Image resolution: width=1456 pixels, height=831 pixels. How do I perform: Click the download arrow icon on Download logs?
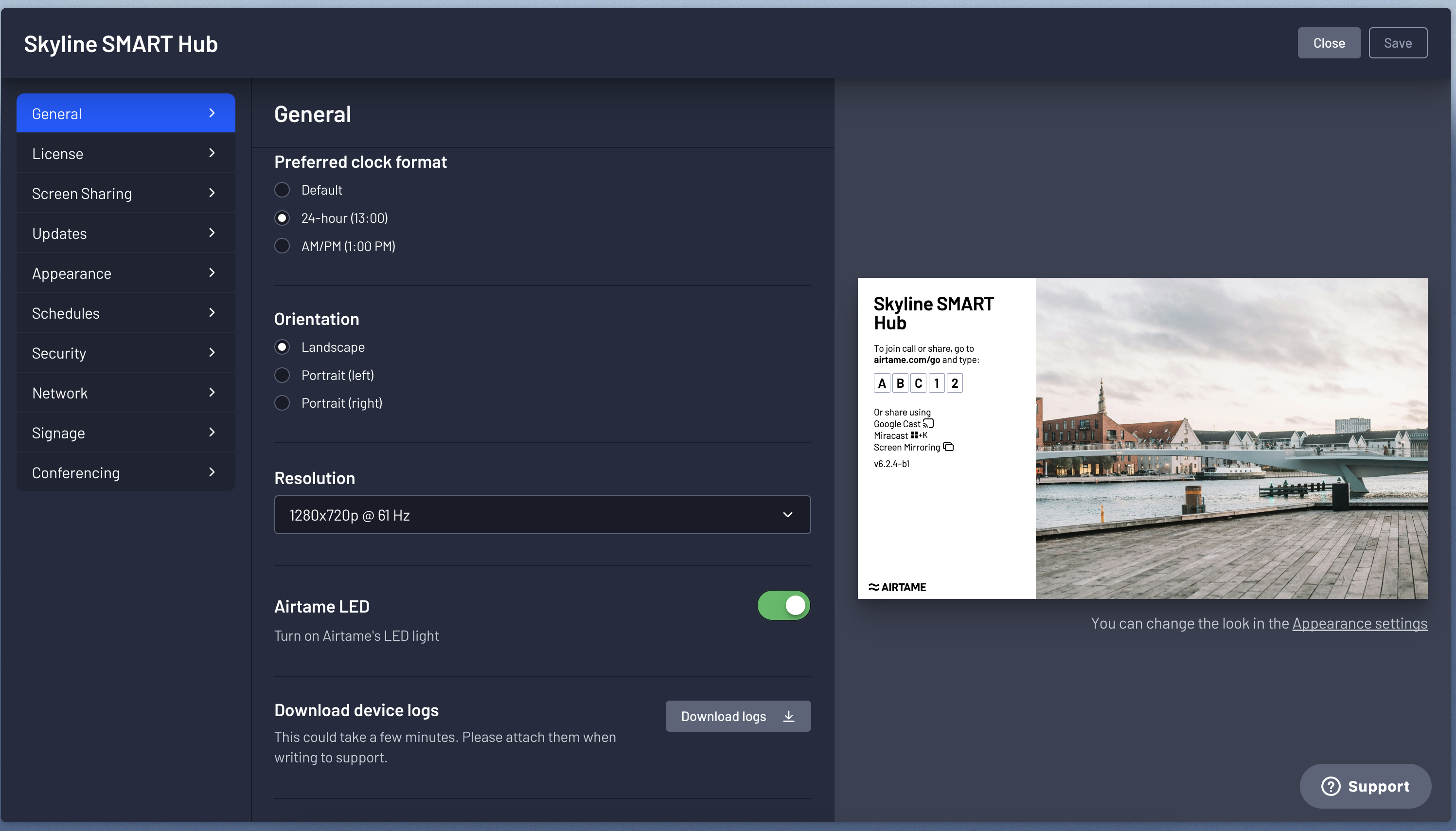coord(789,716)
